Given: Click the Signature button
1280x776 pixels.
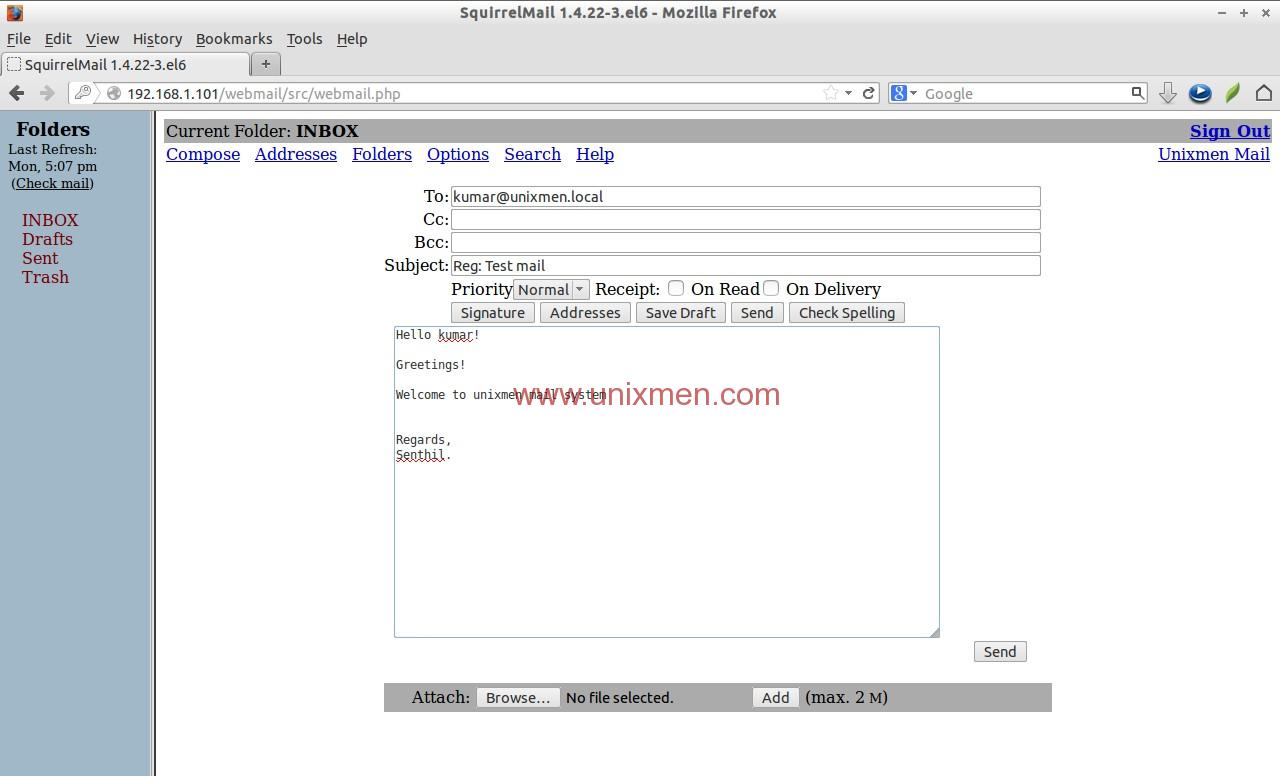Looking at the screenshot, I should (x=493, y=313).
